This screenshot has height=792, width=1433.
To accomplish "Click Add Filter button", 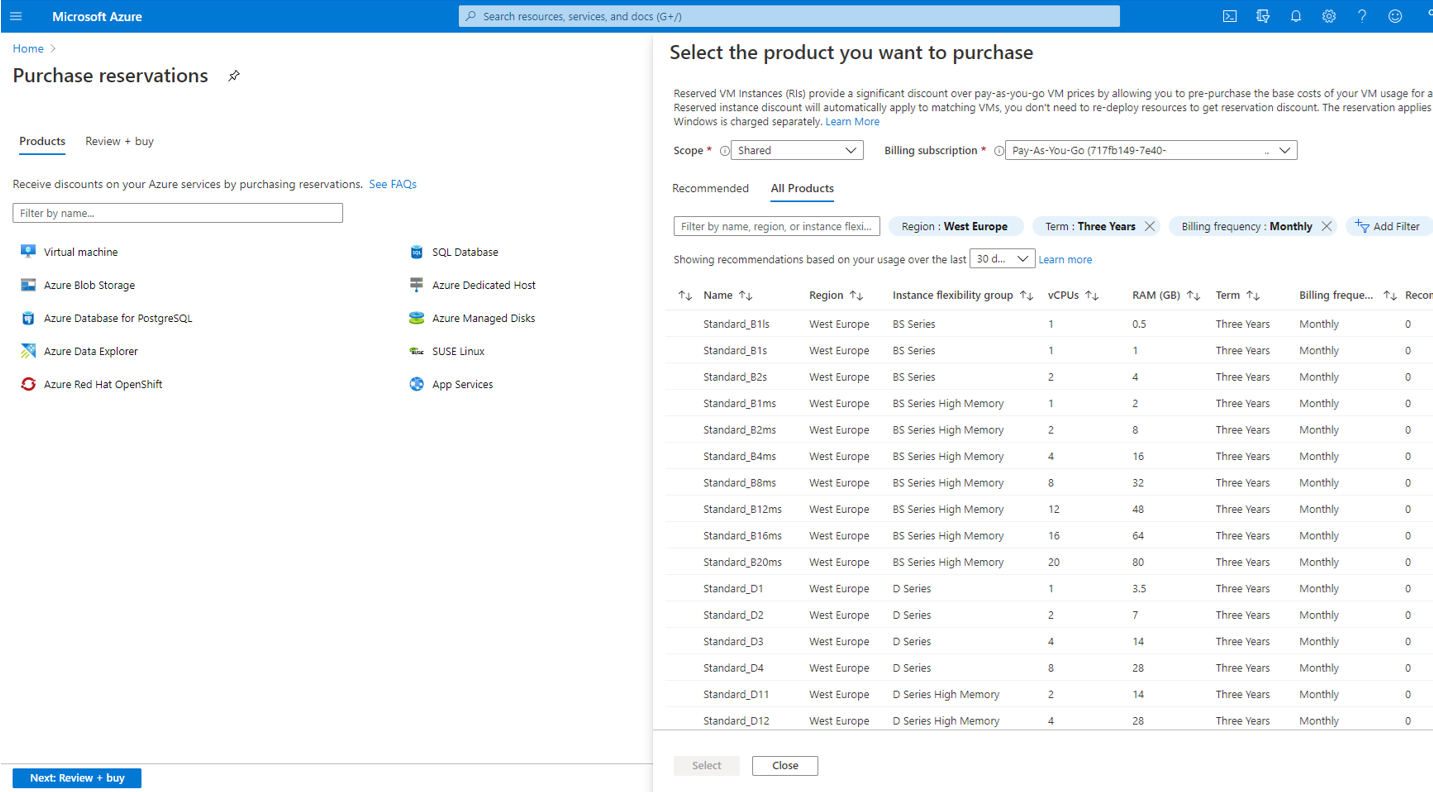I will (x=1389, y=227).
